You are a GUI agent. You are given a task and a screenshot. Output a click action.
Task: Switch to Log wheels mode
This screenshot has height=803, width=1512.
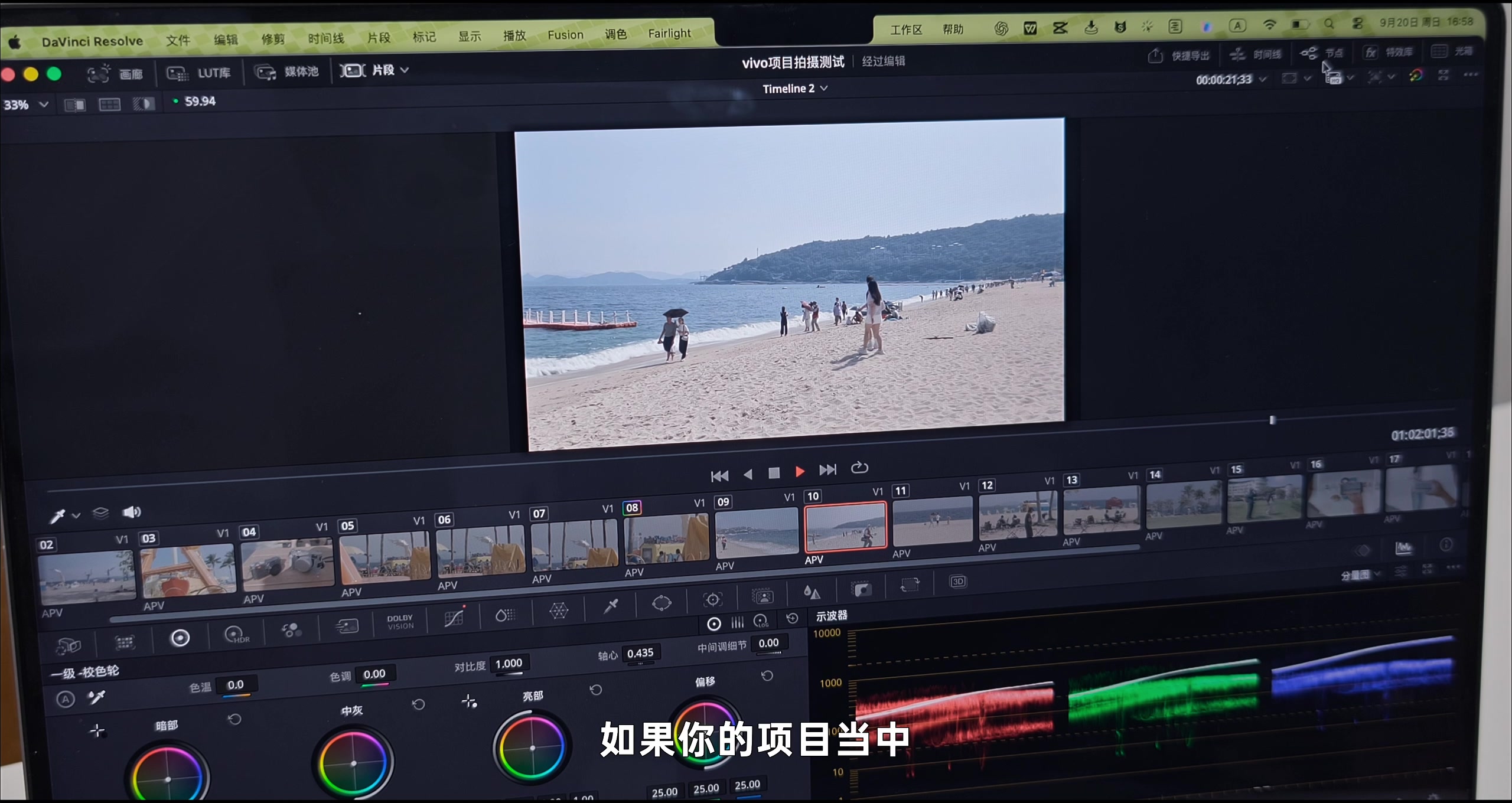[761, 621]
